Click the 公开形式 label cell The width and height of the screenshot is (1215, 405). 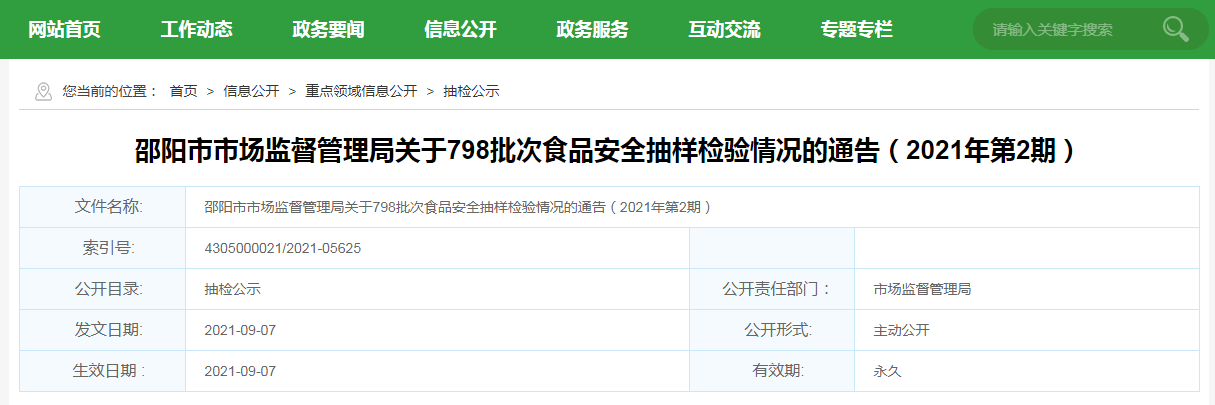[x=772, y=330]
